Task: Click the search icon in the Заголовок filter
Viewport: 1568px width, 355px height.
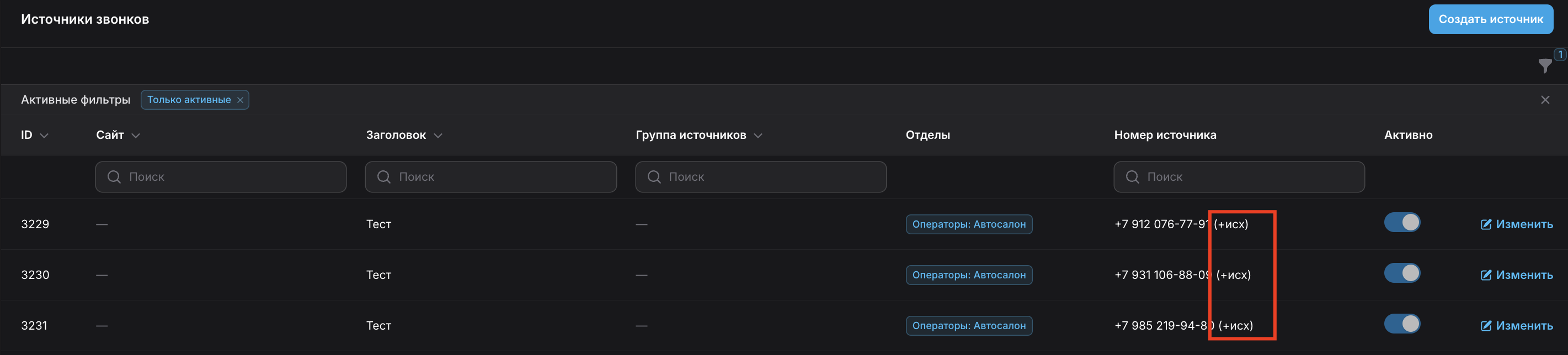Action: pos(384,177)
